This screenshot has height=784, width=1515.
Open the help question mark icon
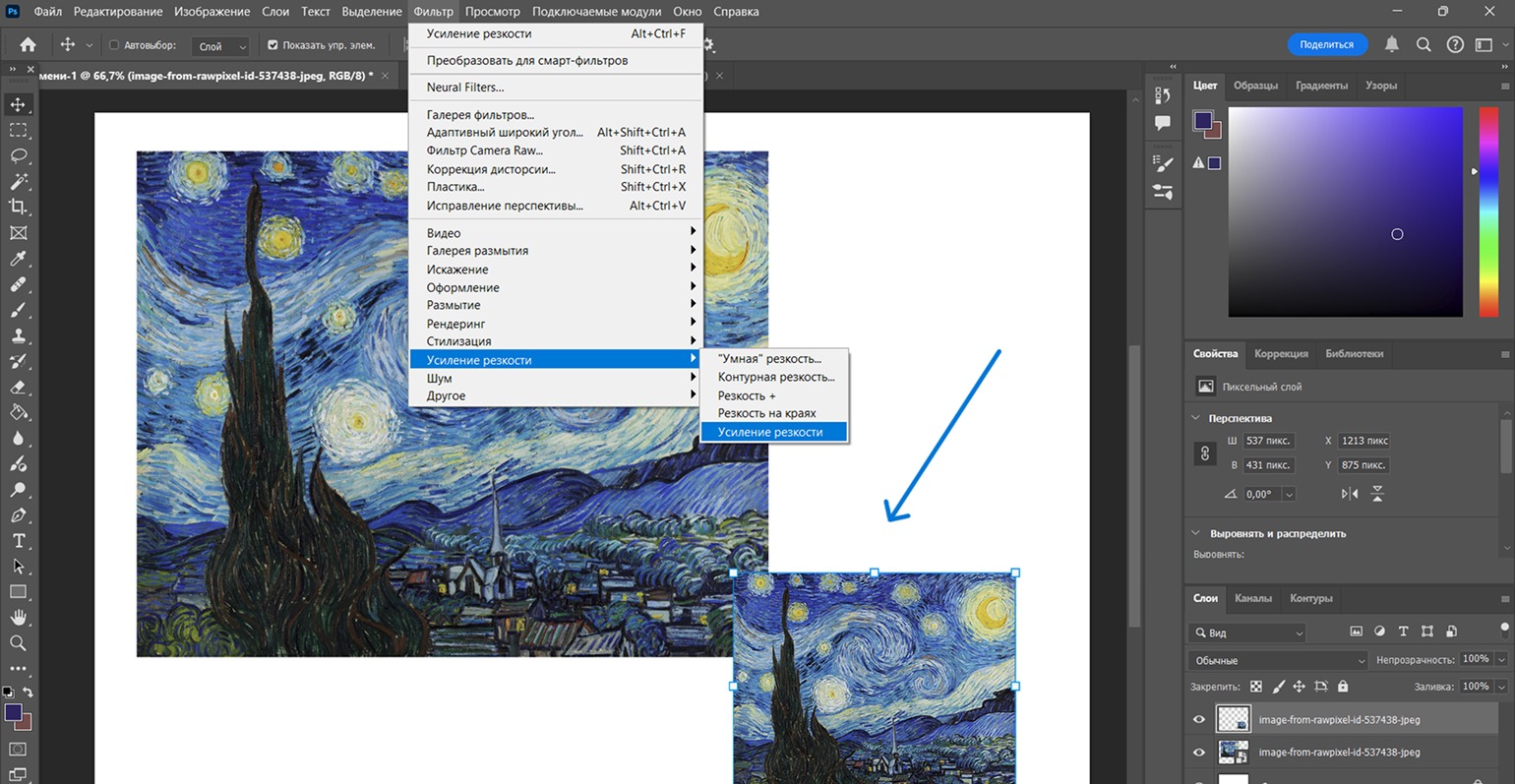pos(1455,44)
